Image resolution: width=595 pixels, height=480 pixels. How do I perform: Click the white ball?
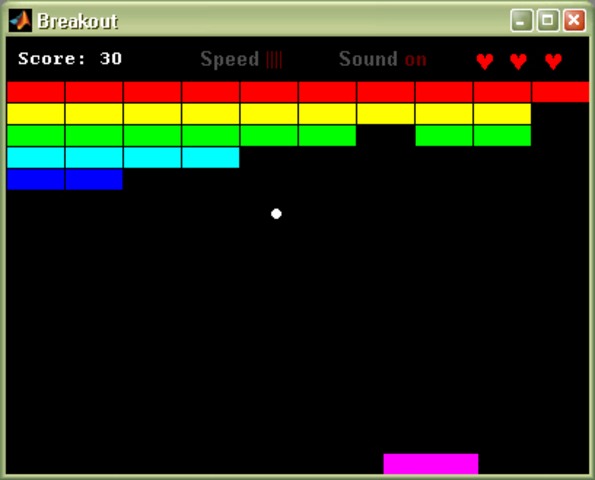276,214
